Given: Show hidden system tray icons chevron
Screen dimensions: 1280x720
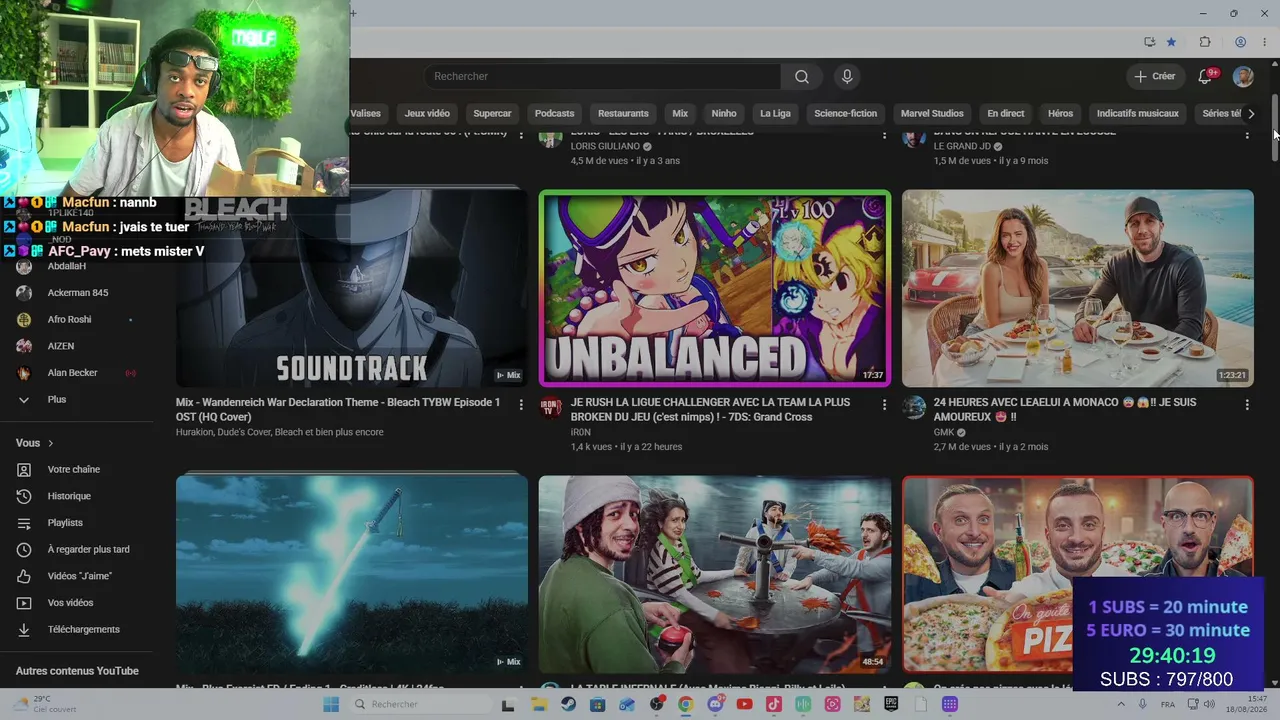Looking at the screenshot, I should [1120, 704].
